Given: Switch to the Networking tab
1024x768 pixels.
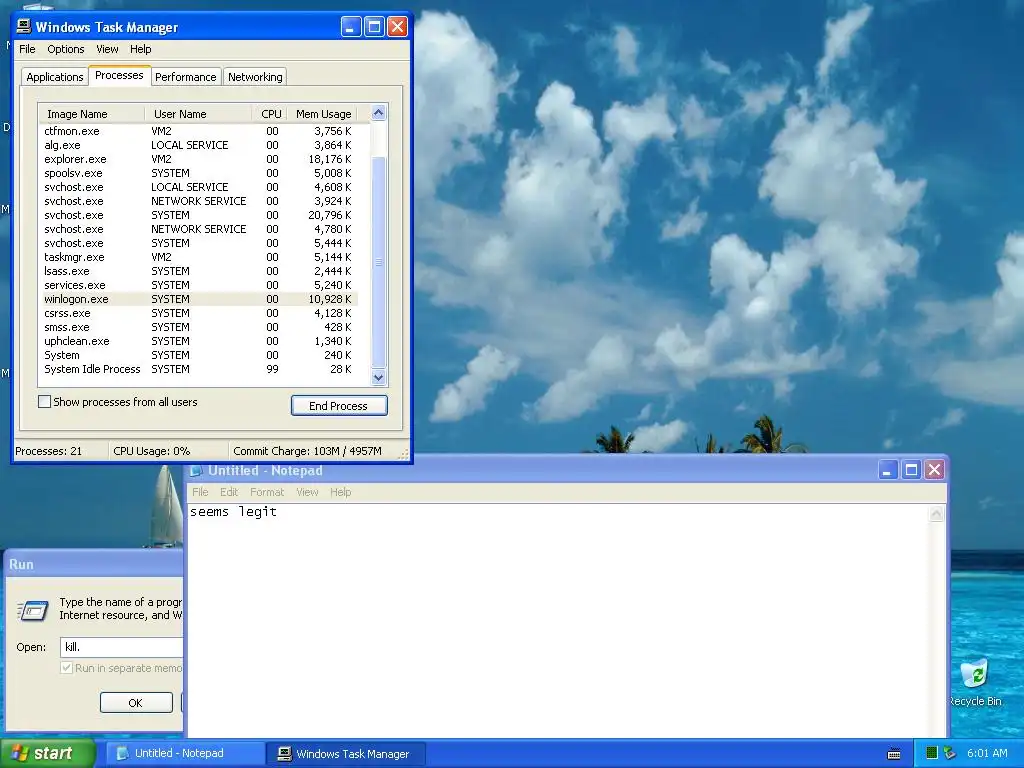Looking at the screenshot, I should pos(255,77).
